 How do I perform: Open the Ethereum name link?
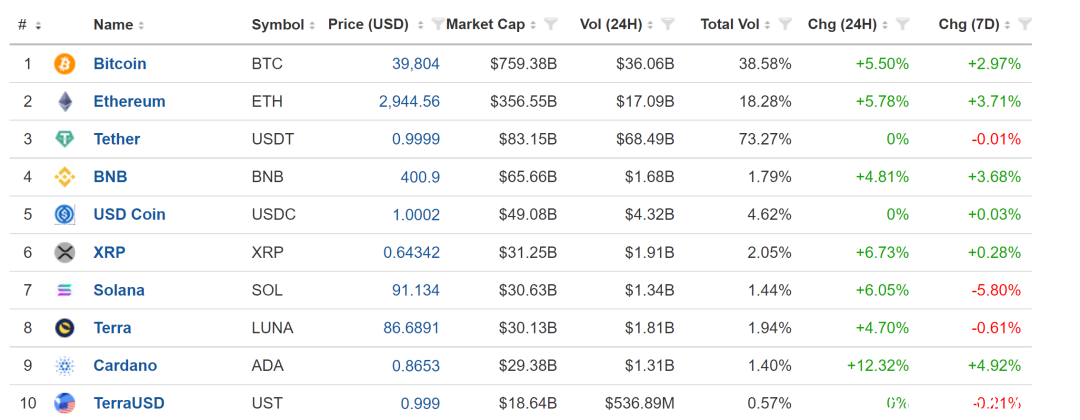point(129,102)
